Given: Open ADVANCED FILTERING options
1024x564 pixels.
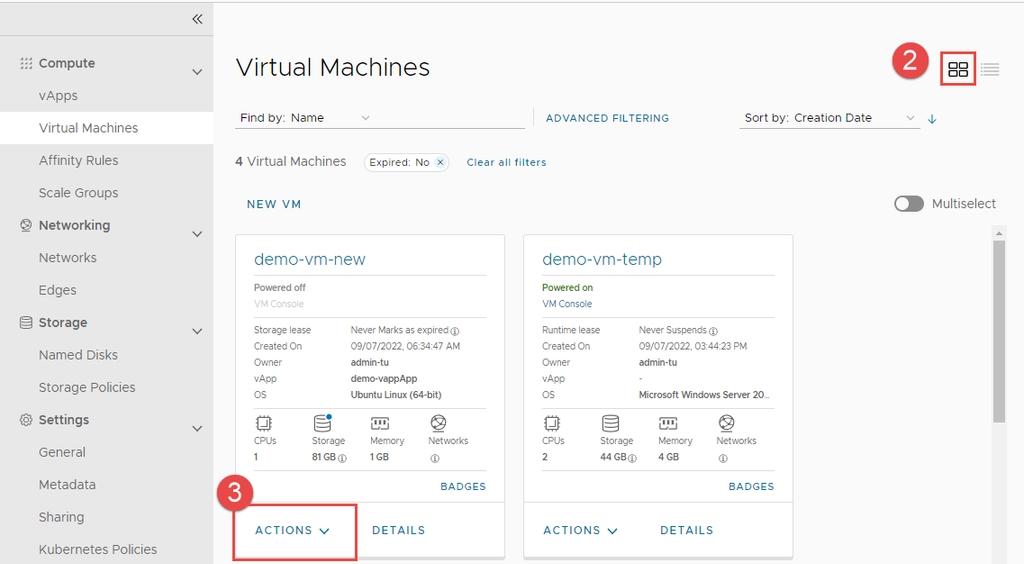Looking at the screenshot, I should pos(607,118).
